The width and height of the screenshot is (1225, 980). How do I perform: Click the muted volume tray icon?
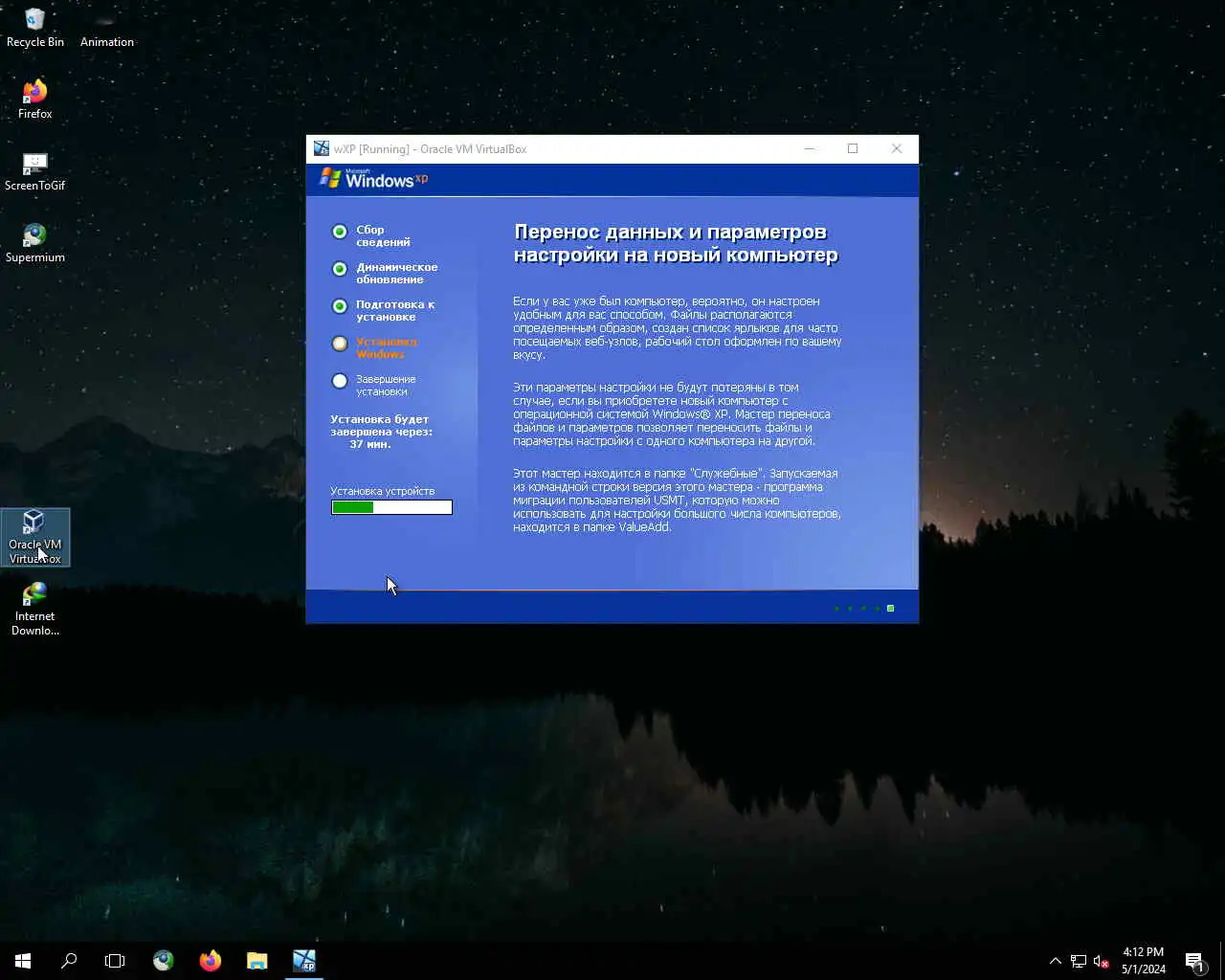click(1102, 961)
